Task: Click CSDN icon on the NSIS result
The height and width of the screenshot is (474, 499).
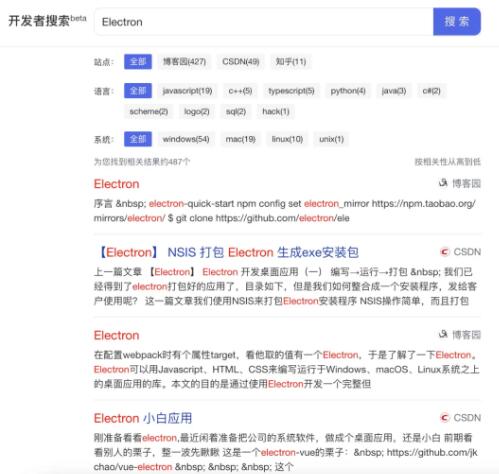Action: point(444,252)
